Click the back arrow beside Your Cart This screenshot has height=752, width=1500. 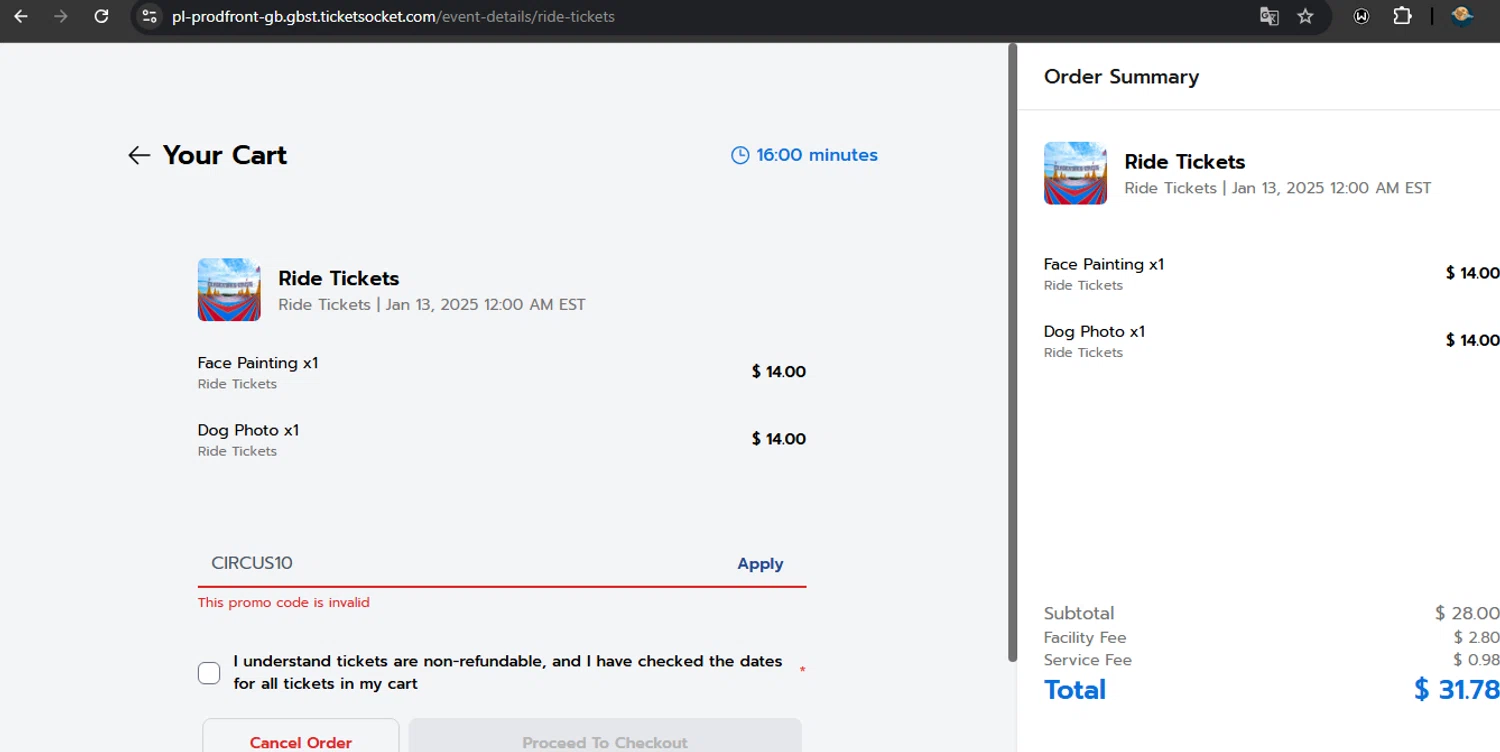pos(139,155)
